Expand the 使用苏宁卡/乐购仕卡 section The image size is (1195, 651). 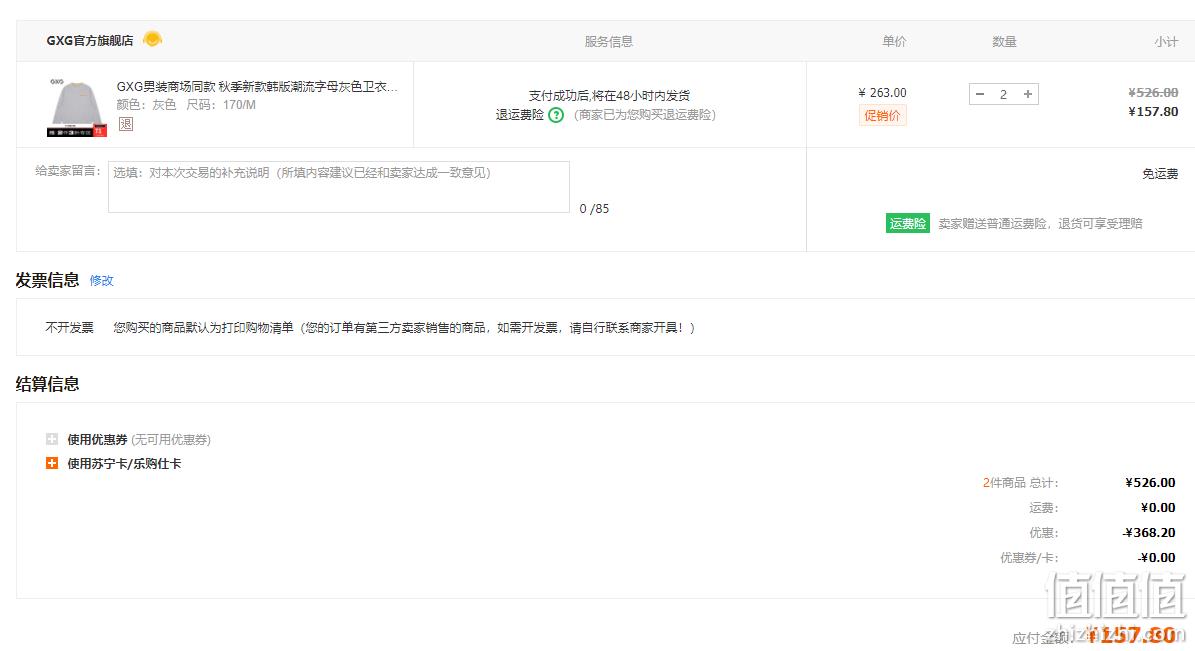(52, 463)
